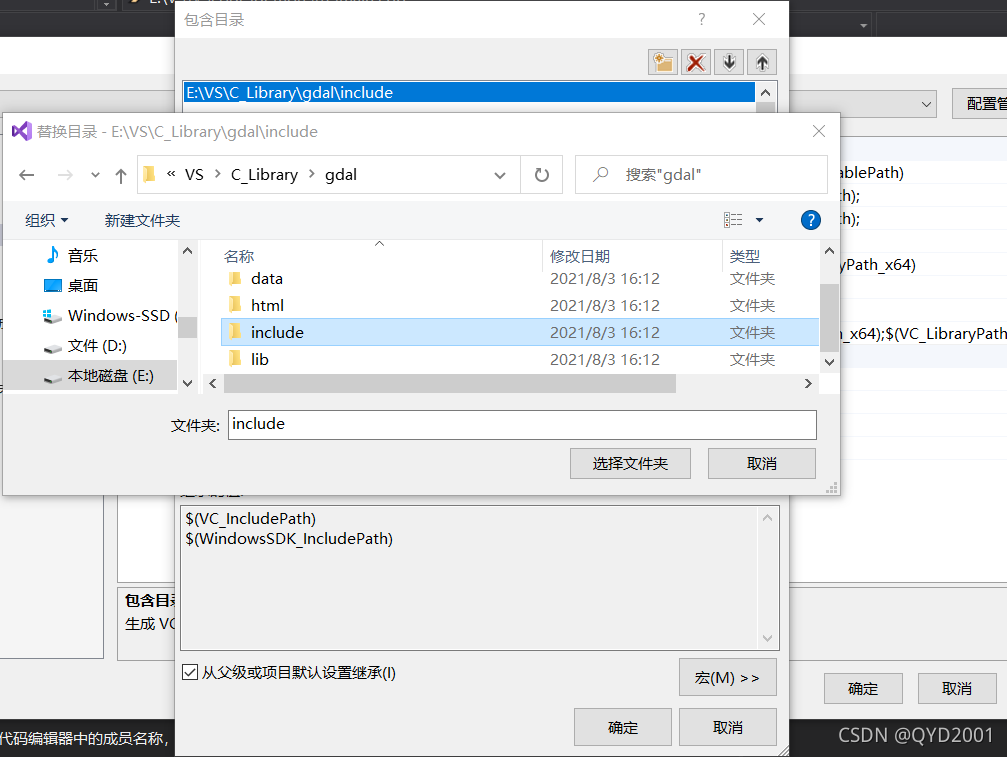
Task: Click file list horizontal scrollbar right arrow
Action: coord(808,383)
